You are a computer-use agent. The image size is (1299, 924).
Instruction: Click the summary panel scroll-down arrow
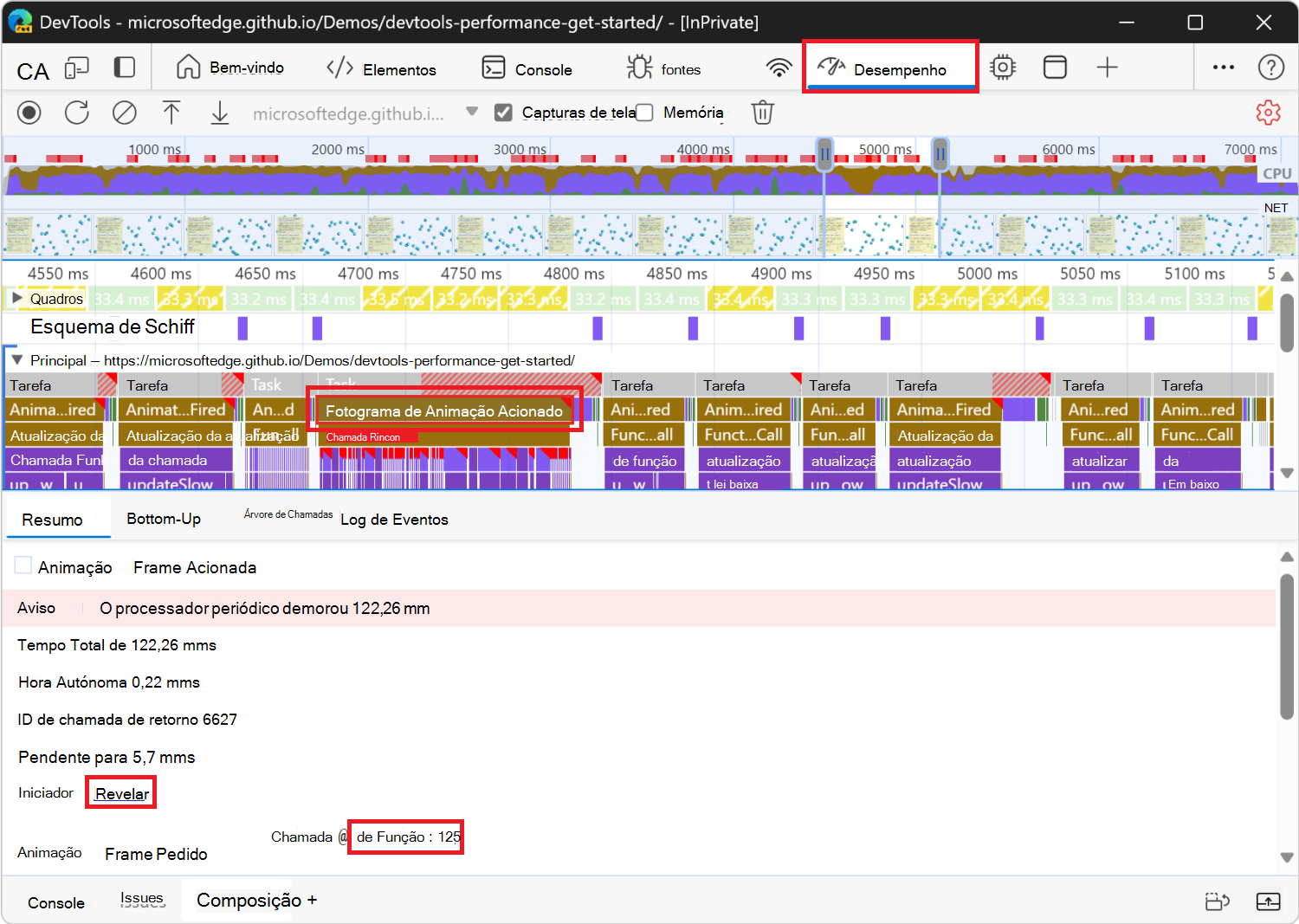tap(1287, 857)
